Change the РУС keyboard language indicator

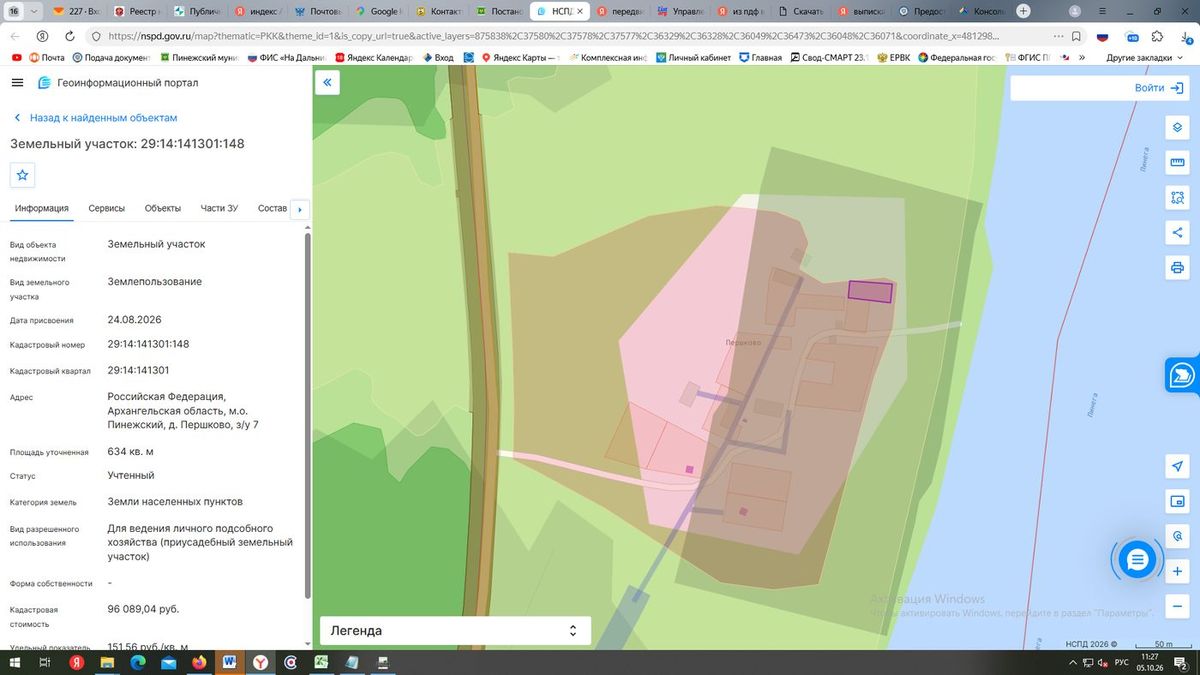pyautogui.click(x=1122, y=662)
